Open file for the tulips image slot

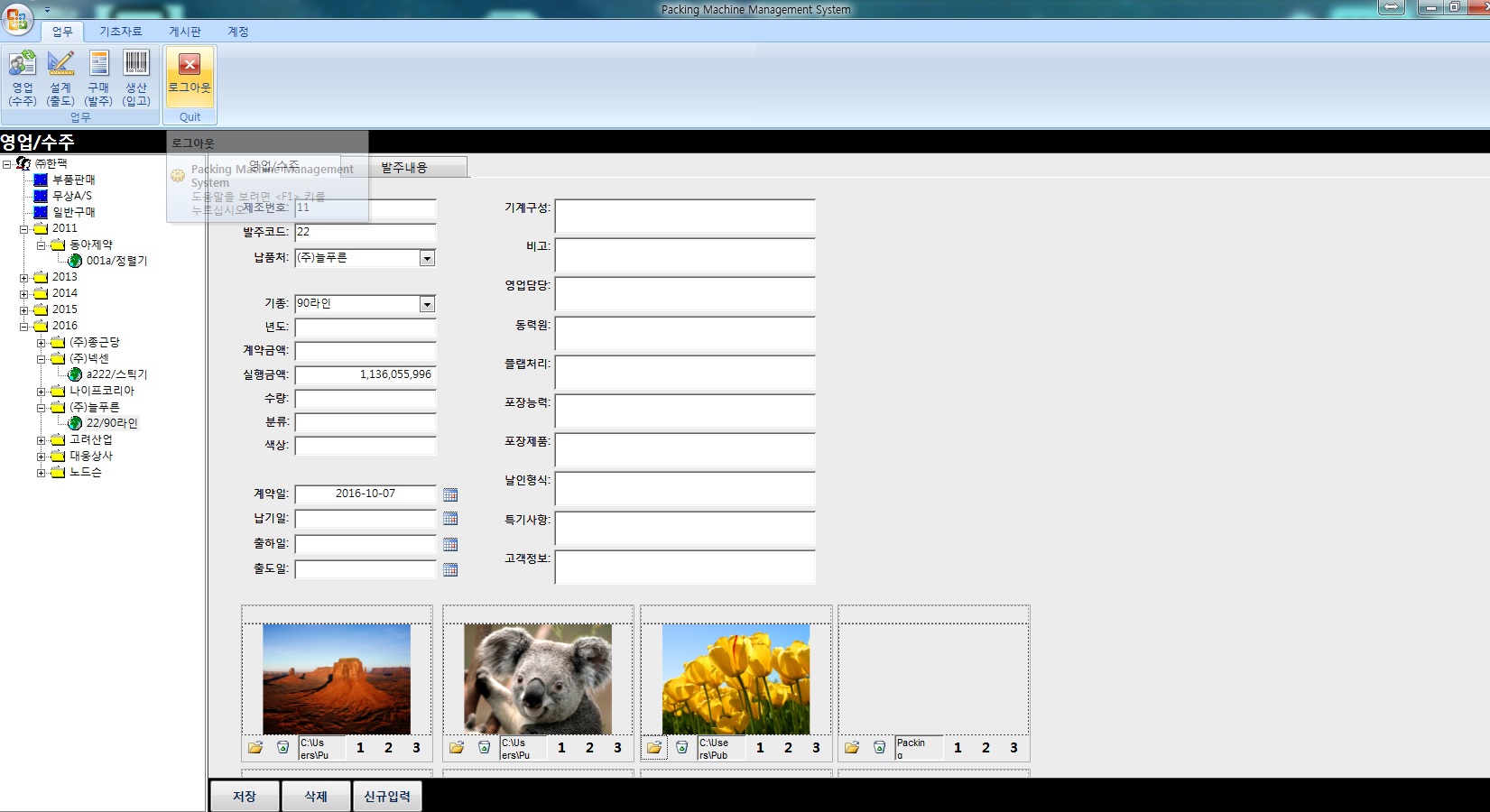(x=654, y=748)
